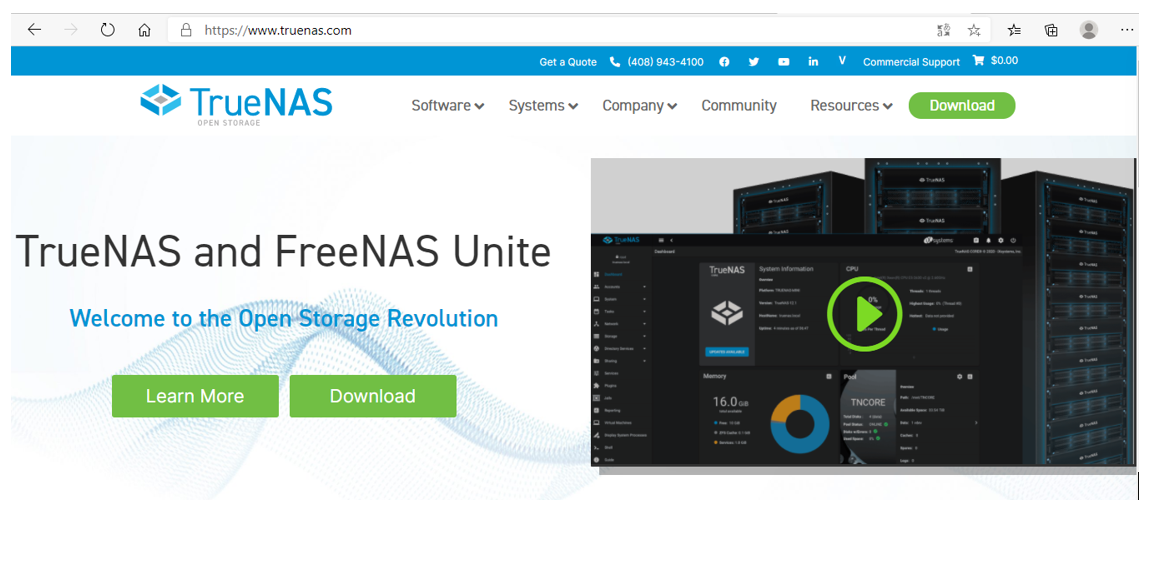
Task: Expand the Resources dropdown menu
Action: [852, 105]
